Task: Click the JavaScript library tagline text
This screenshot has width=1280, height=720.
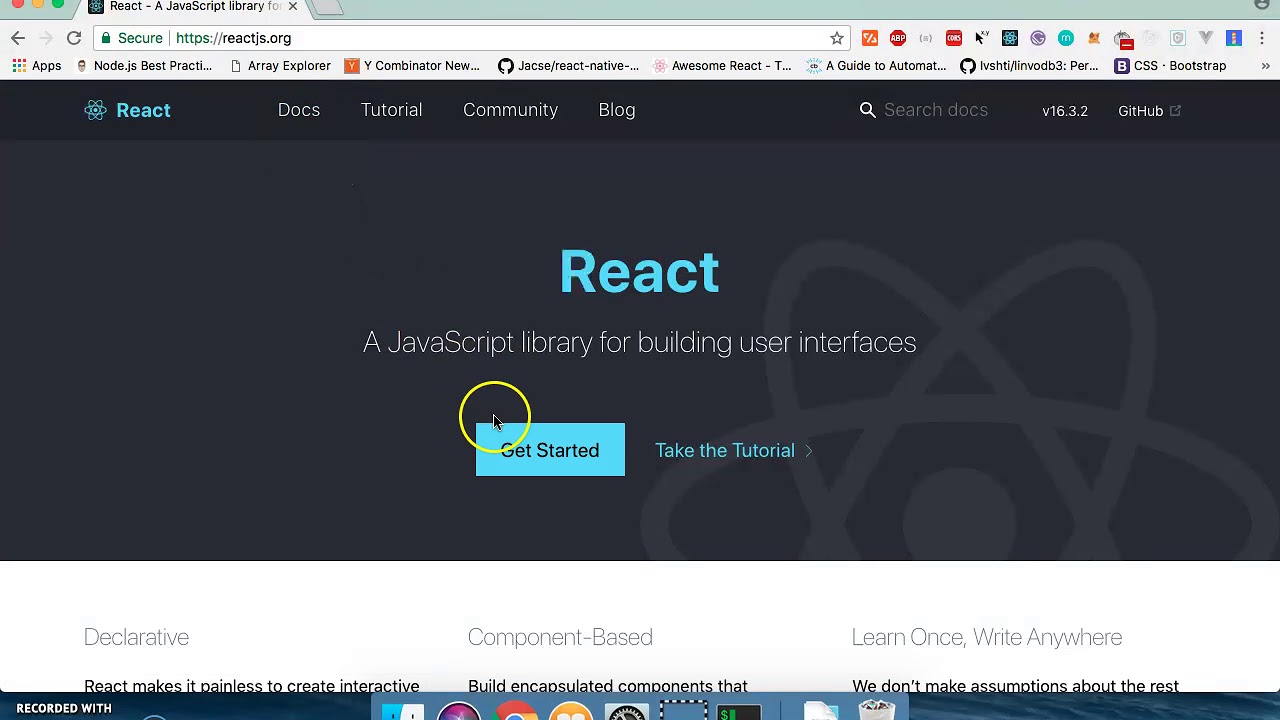Action: pyautogui.click(x=639, y=342)
